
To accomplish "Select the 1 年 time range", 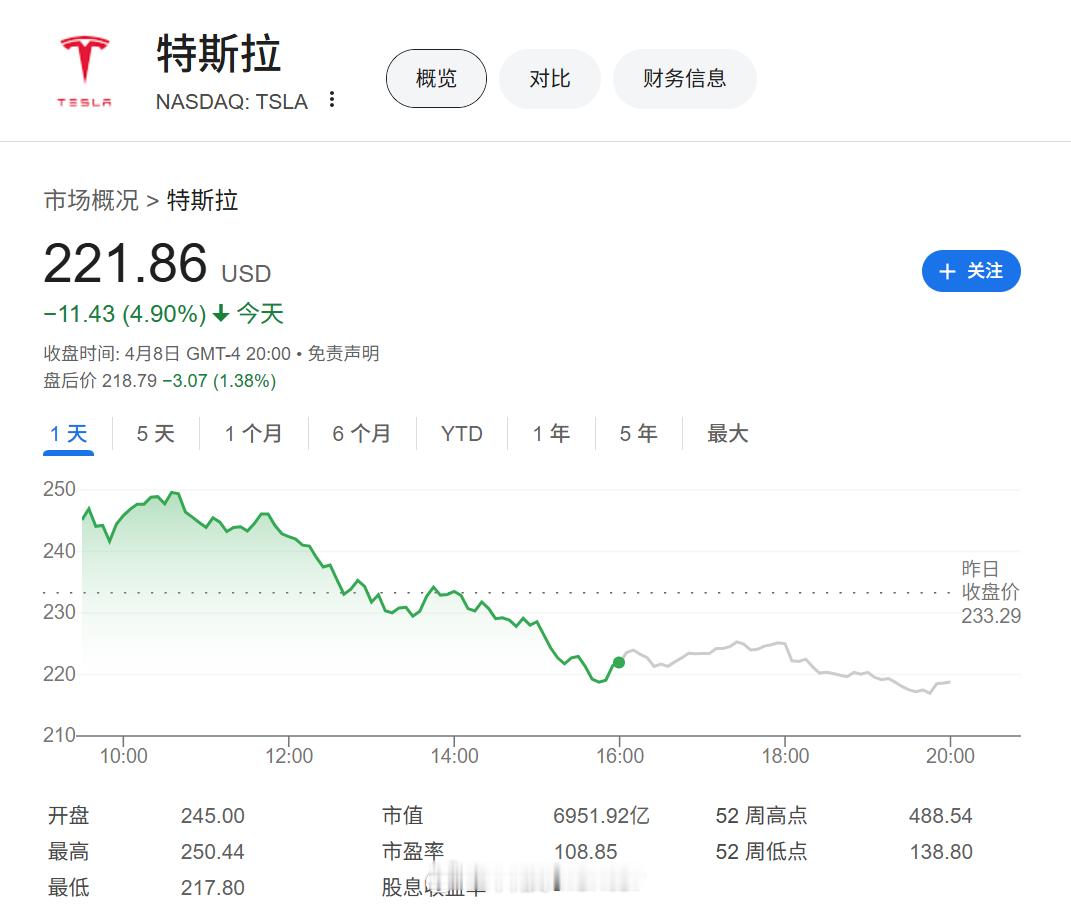I will click(551, 434).
